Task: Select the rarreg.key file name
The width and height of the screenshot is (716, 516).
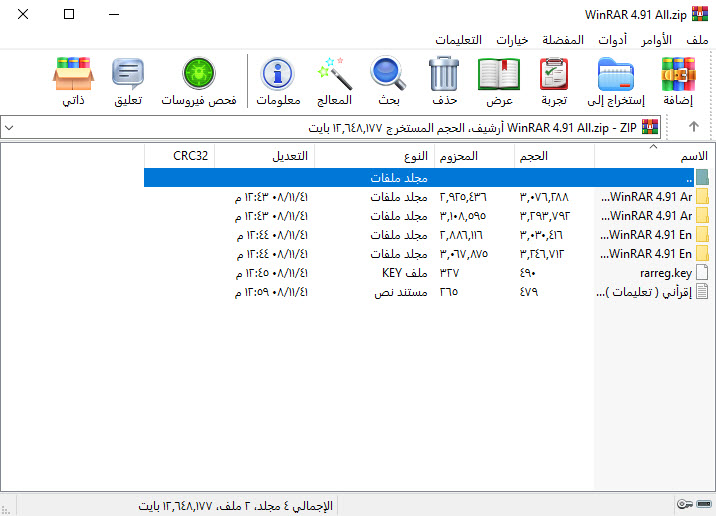Action: tap(666, 273)
